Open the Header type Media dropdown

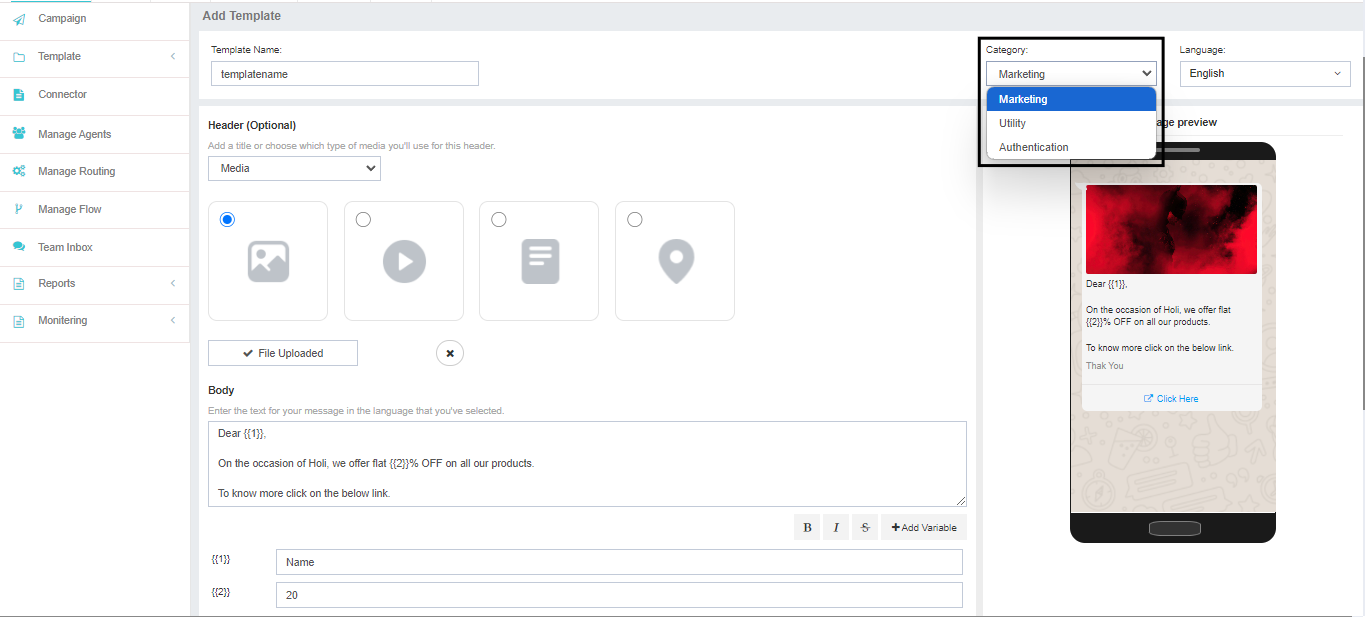[294, 169]
